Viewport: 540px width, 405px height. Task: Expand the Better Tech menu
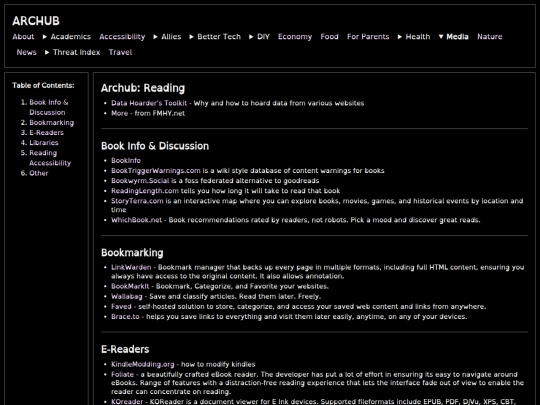point(215,37)
